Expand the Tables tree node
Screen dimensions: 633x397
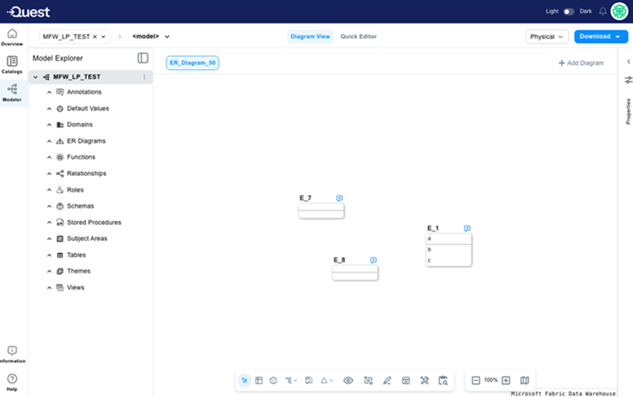(49, 255)
